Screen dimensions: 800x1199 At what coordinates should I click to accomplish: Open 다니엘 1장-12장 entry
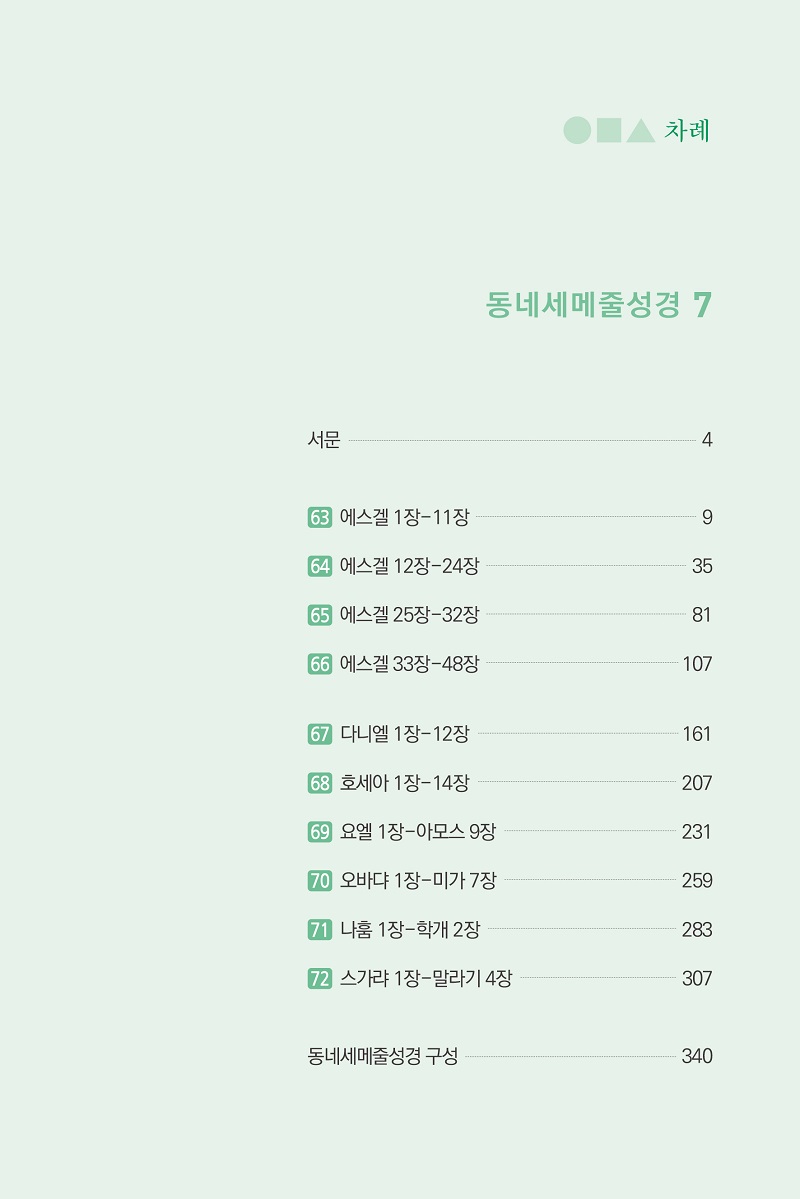(x=509, y=734)
